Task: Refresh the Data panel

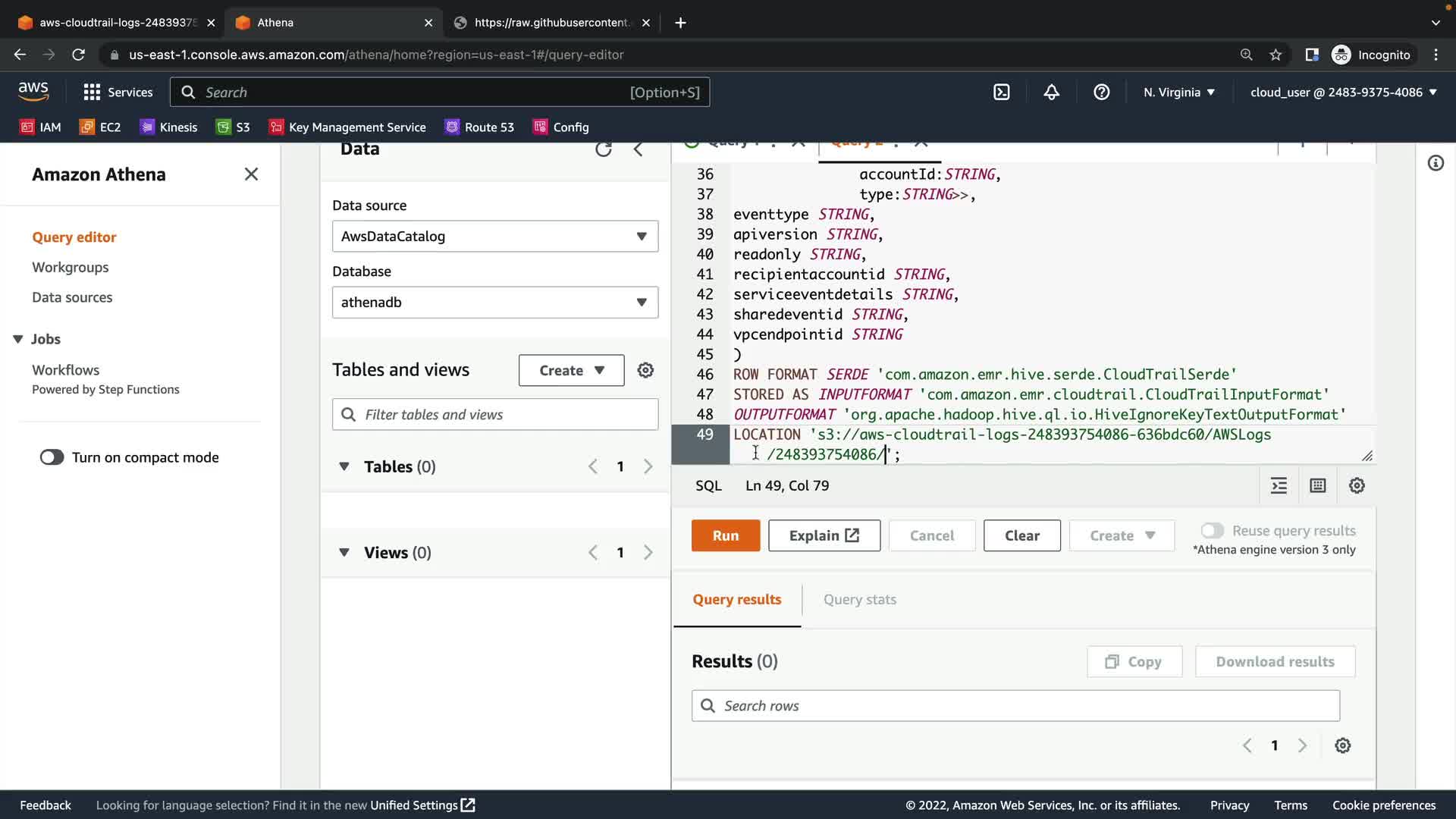Action: tap(603, 149)
